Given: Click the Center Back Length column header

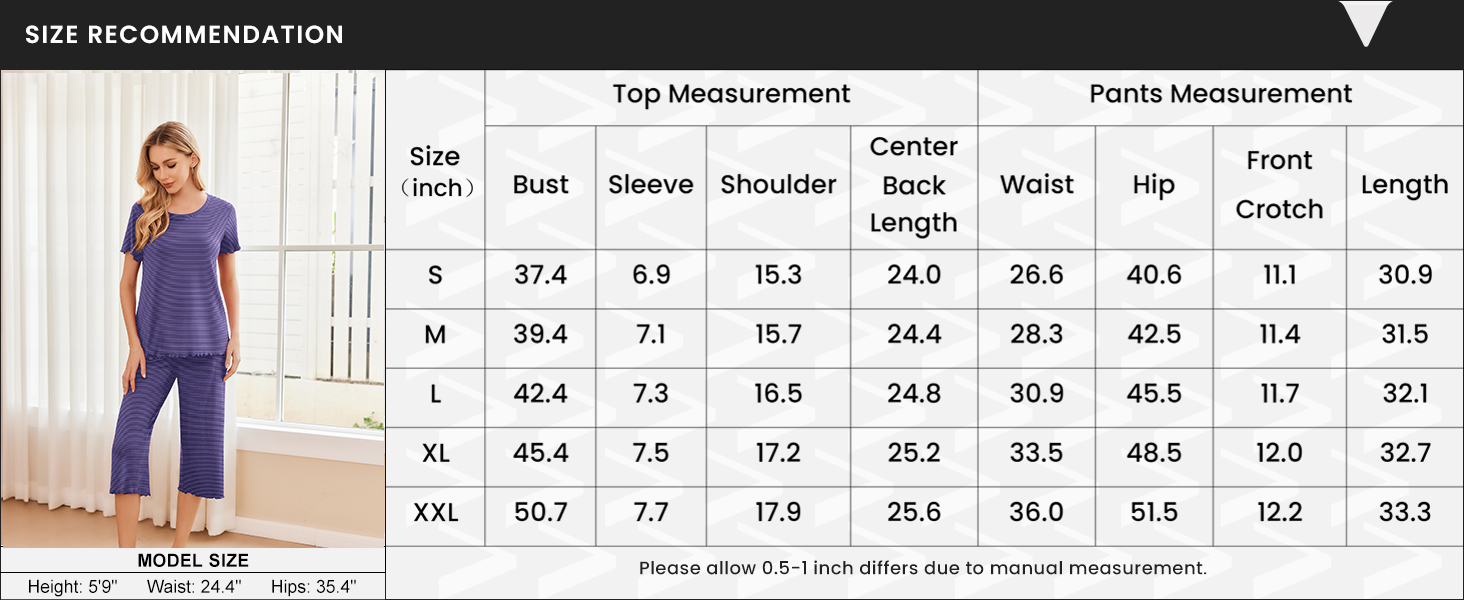Looking at the screenshot, I should pos(914,185).
